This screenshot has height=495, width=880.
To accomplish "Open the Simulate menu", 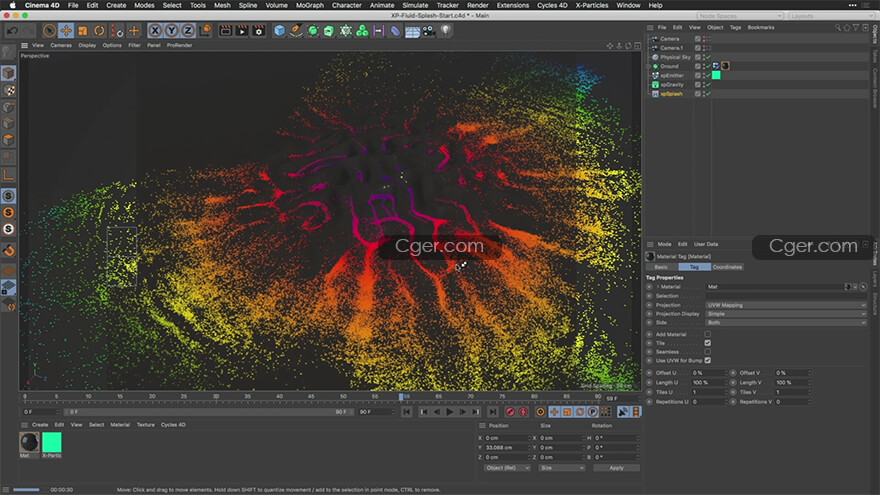I will [x=415, y=5].
